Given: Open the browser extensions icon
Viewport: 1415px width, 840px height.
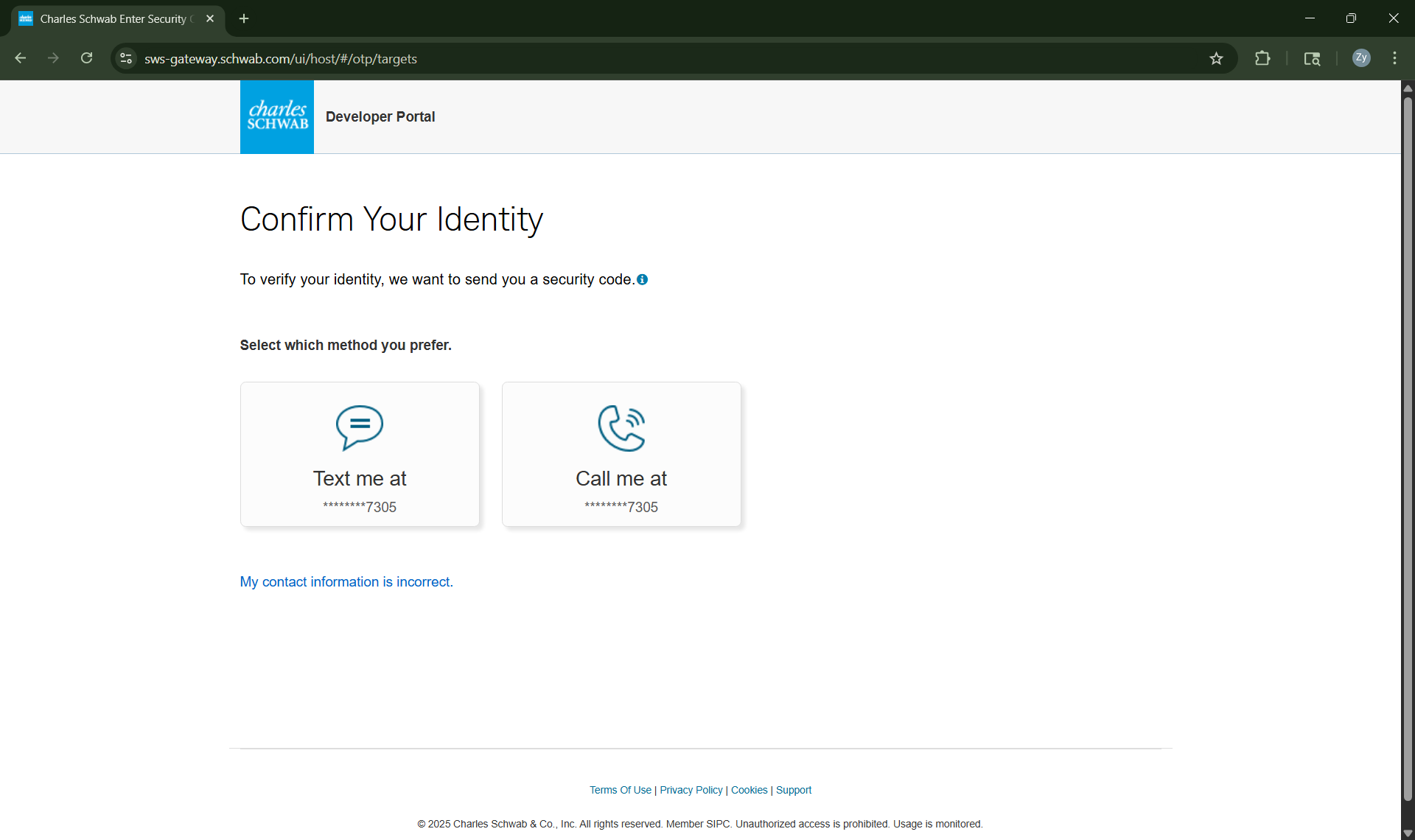Looking at the screenshot, I should 1262,58.
